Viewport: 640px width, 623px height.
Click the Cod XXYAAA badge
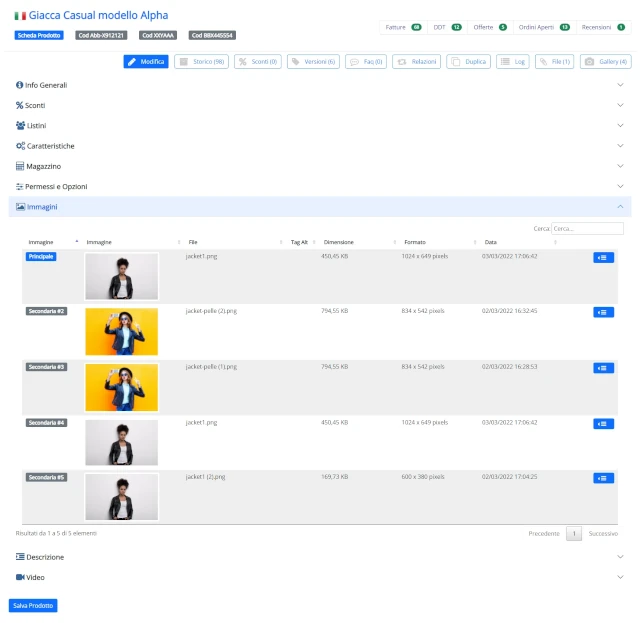(158, 36)
